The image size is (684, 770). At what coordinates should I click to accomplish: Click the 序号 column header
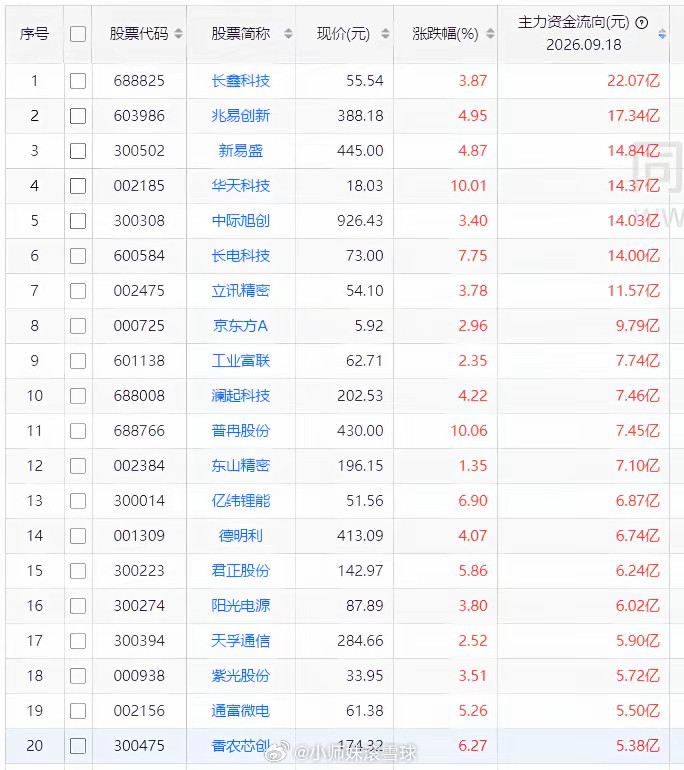coord(34,34)
